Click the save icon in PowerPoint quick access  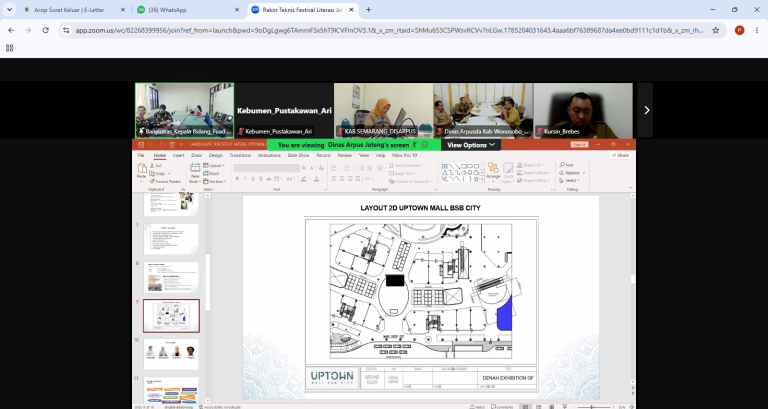pos(141,144)
